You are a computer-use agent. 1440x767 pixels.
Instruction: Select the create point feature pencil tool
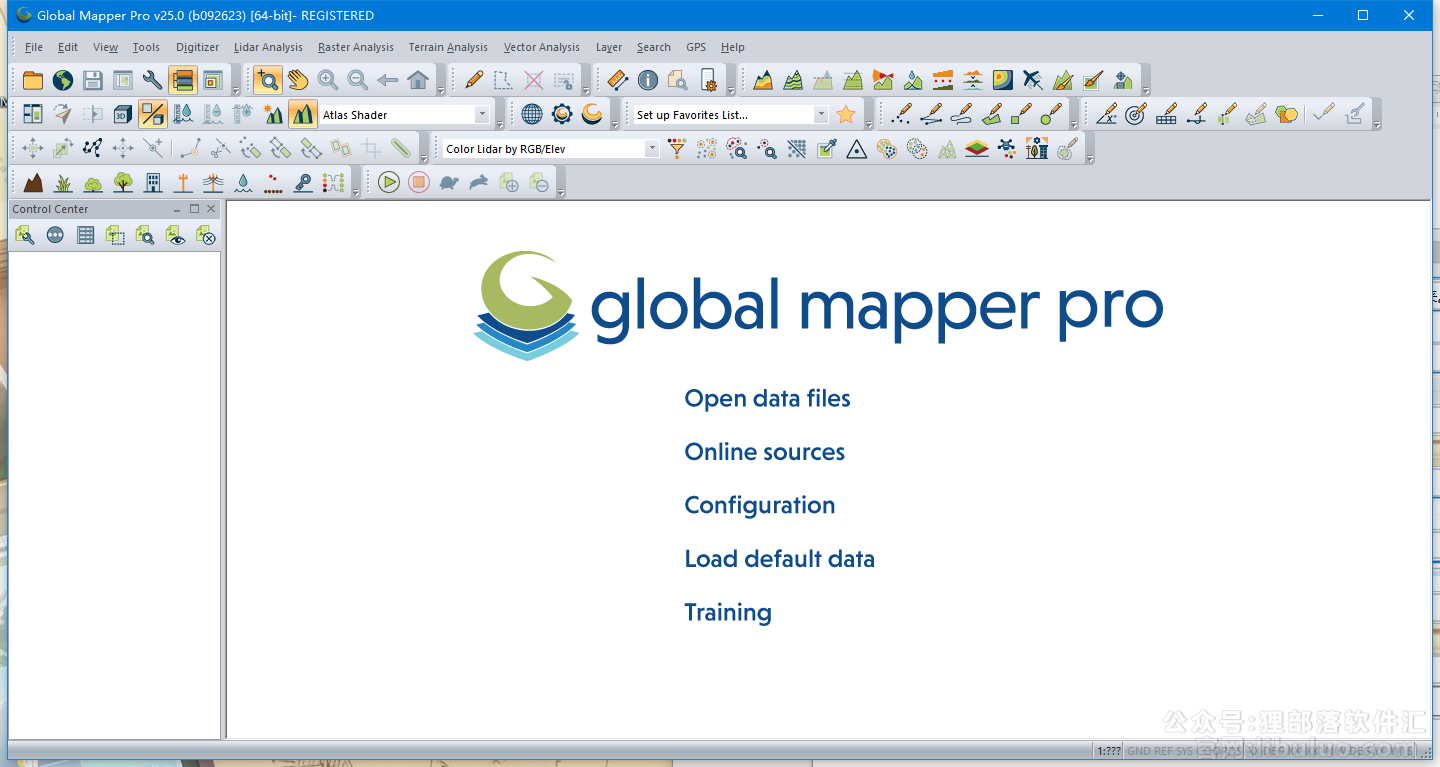[901, 114]
